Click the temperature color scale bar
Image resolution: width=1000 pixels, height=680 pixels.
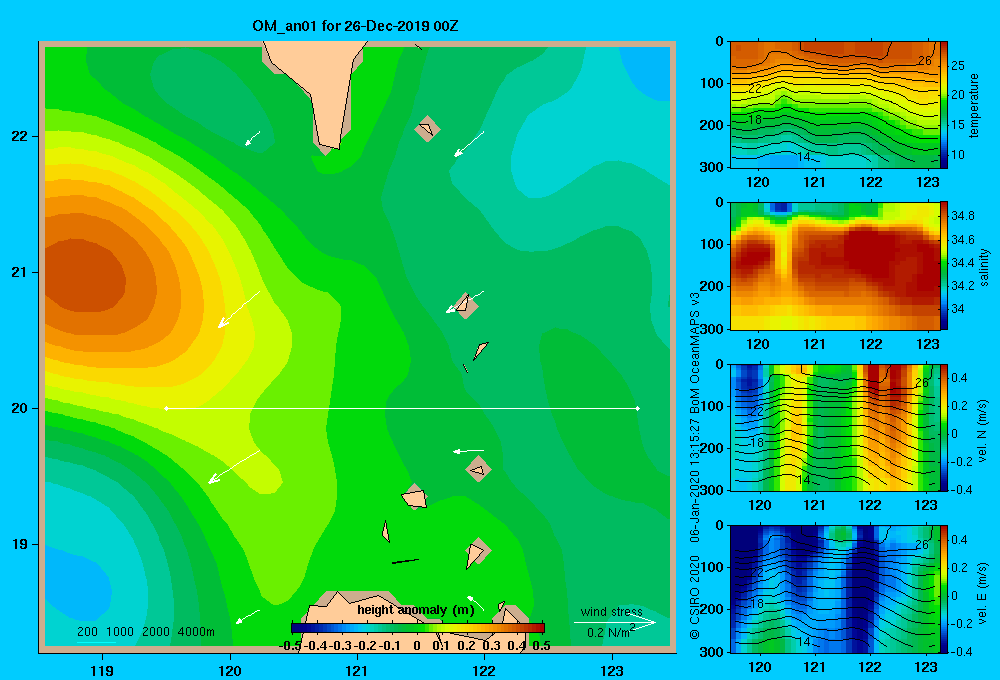tap(944, 105)
